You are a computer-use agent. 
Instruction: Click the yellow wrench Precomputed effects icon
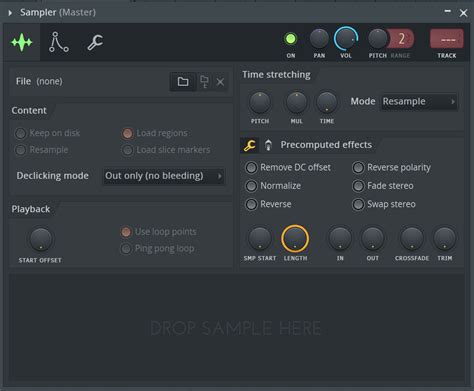(249, 145)
